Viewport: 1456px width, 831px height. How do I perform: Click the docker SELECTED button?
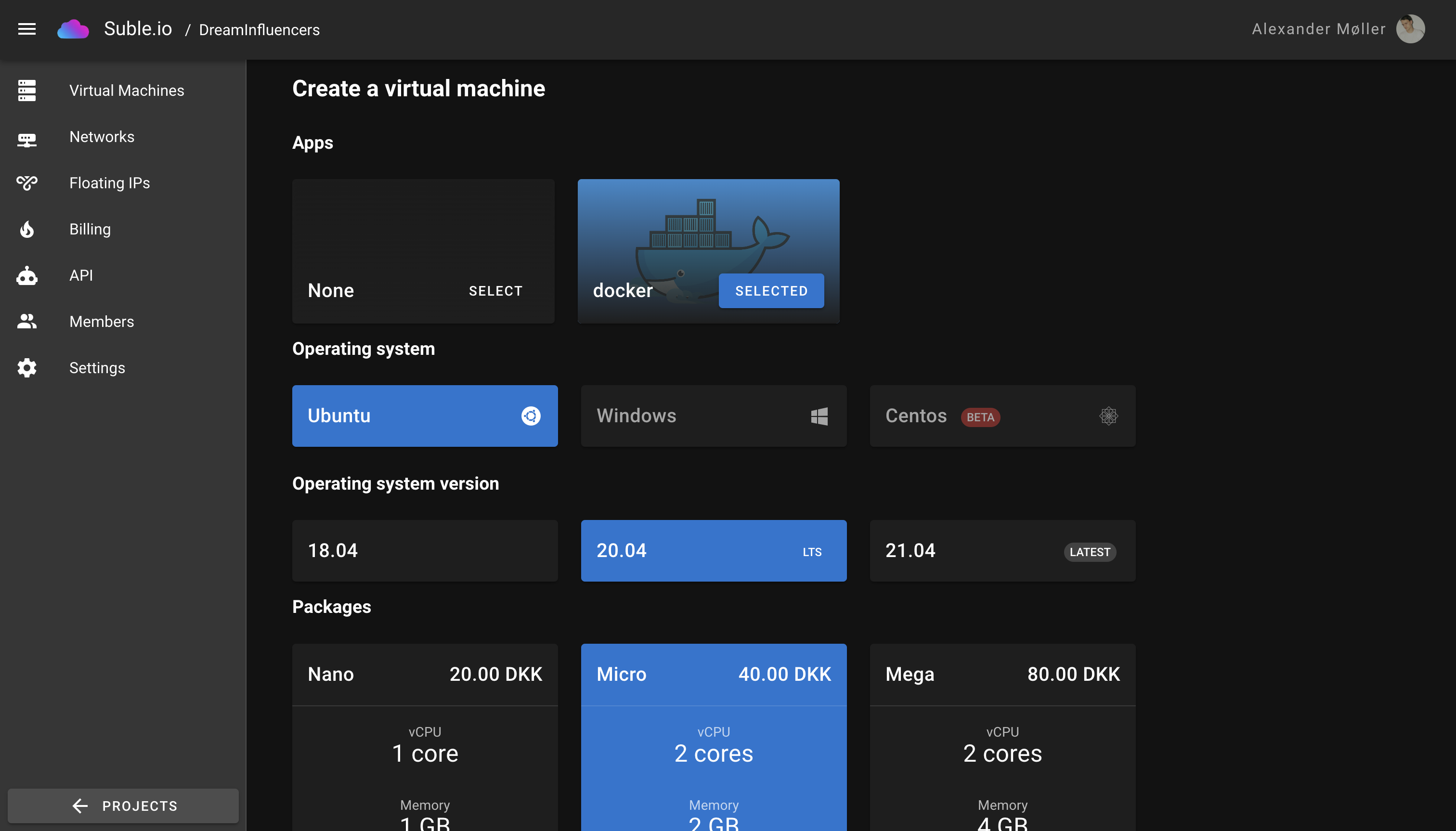pyautogui.click(x=770, y=291)
